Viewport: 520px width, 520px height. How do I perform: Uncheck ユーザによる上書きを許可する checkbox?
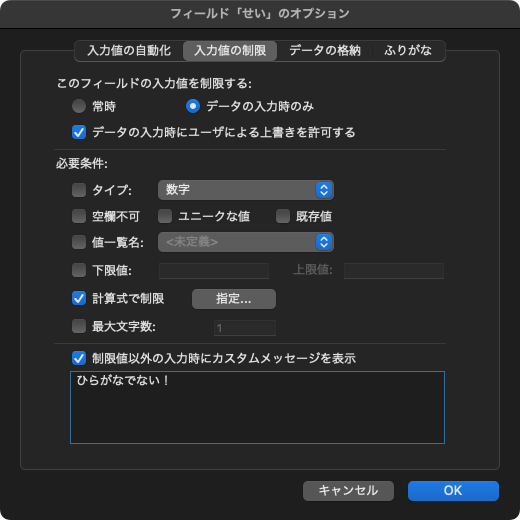coord(79,132)
